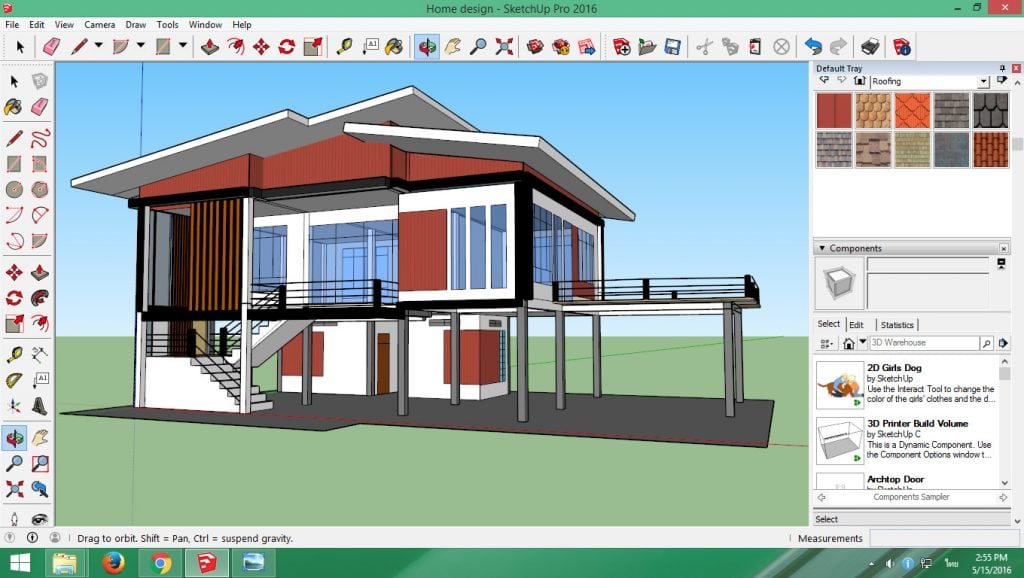This screenshot has width=1024, height=578.
Task: Select the Paint Bucket tool in top toolbar
Action: [394, 46]
